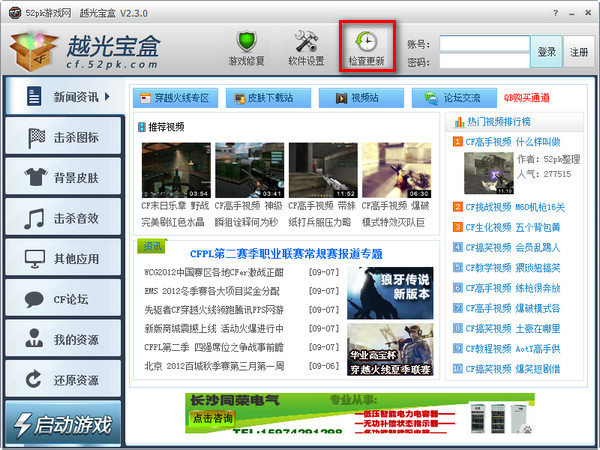600x450 pixels.
Task: Open CF高手视频 神级 video link
Action: [x=249, y=206]
